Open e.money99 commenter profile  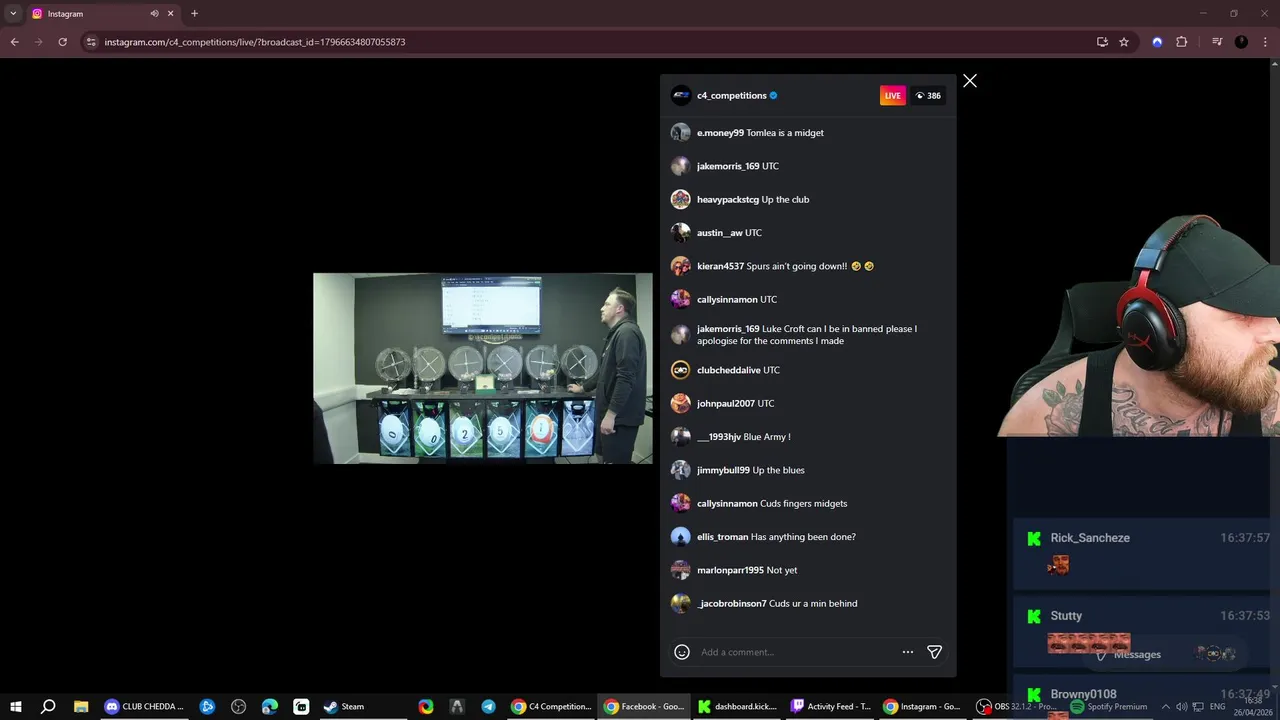[720, 133]
